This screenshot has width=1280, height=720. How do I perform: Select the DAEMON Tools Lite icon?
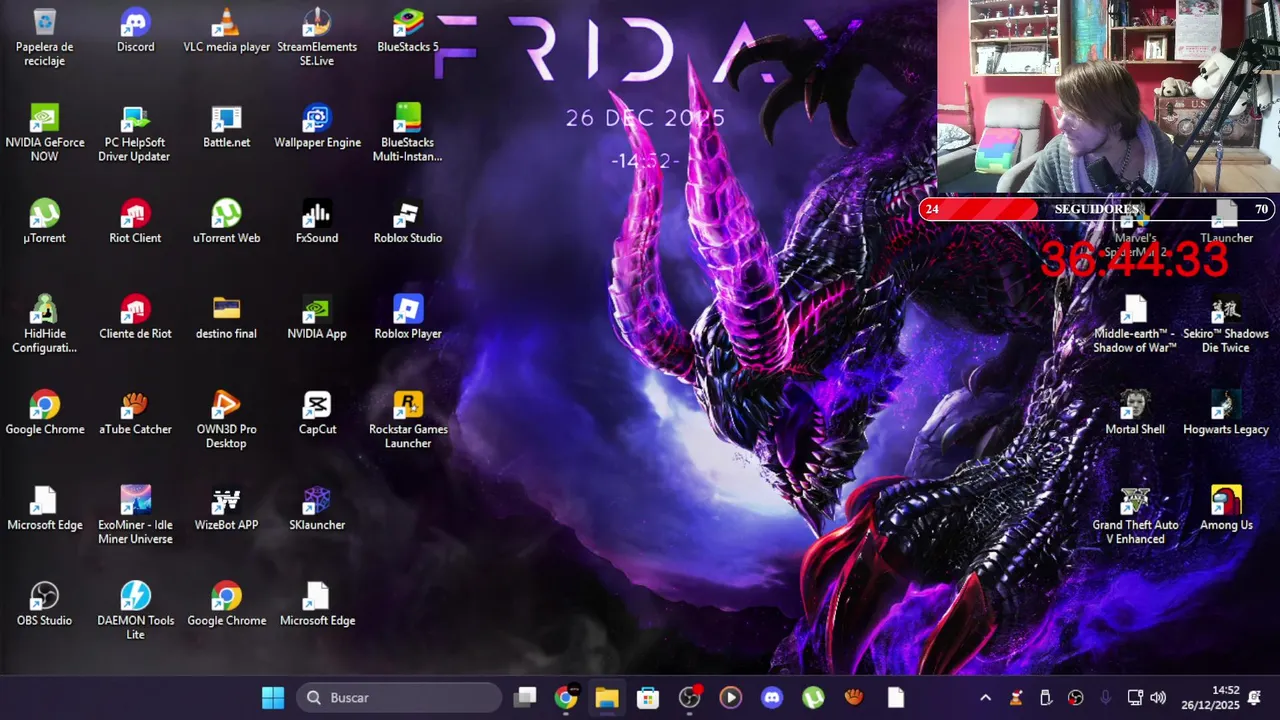coord(135,611)
